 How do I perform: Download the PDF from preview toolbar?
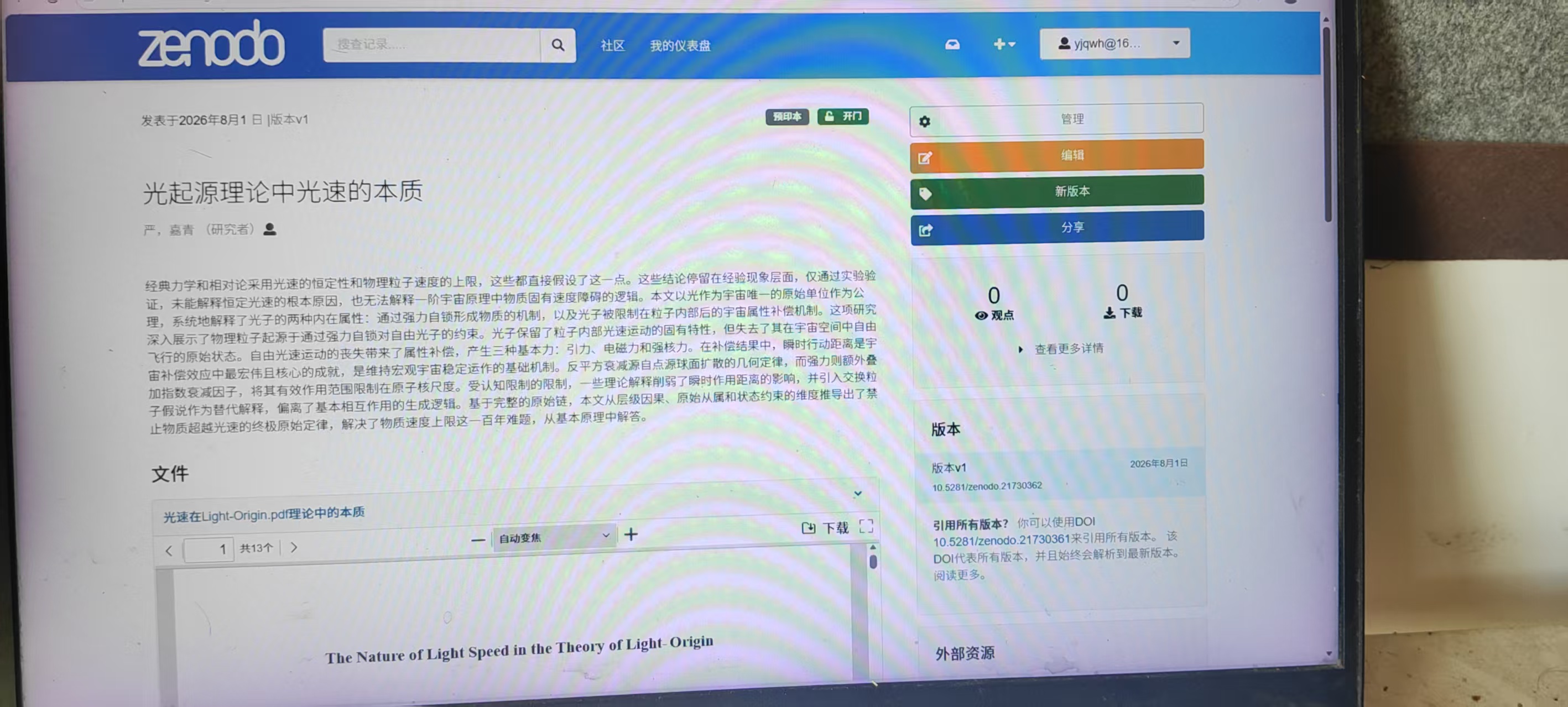coord(825,527)
